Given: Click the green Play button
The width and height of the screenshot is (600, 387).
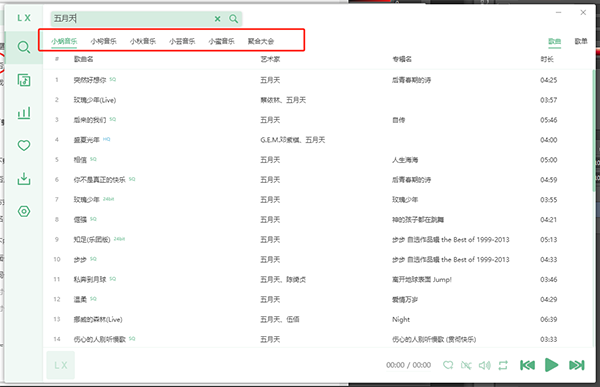Looking at the screenshot, I should 551,365.
